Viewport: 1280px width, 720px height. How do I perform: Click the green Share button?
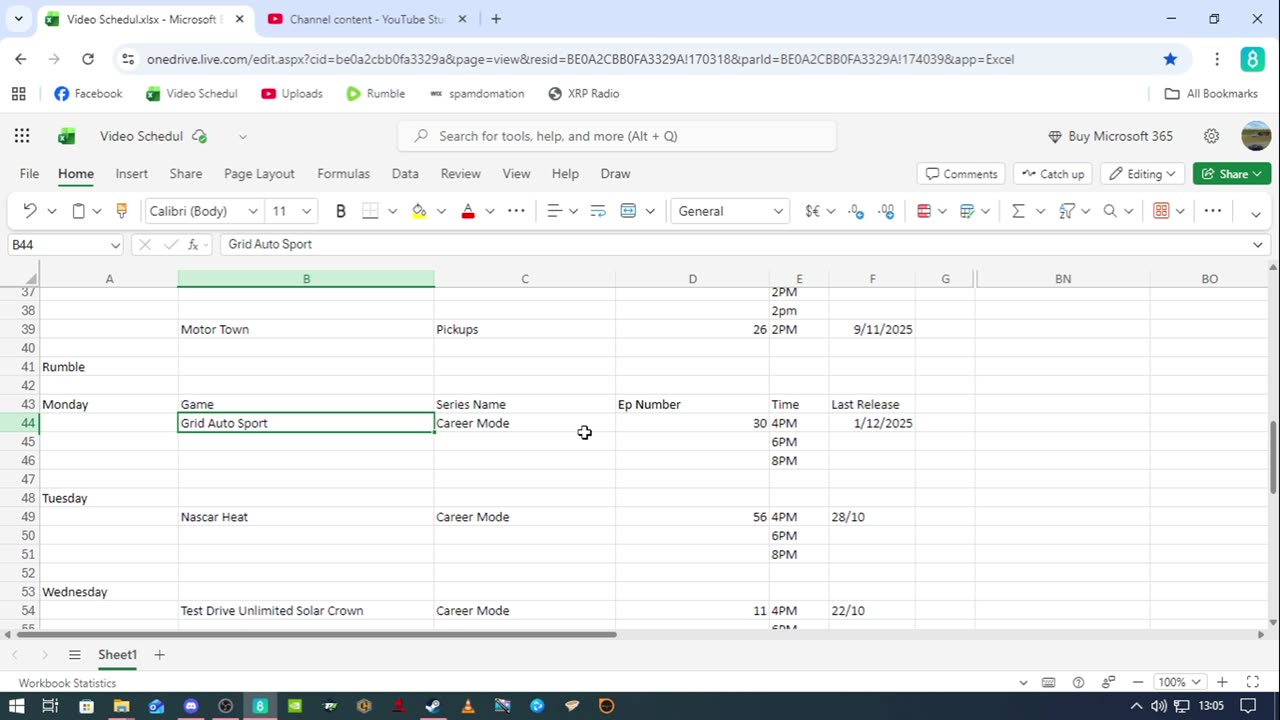(x=1232, y=174)
